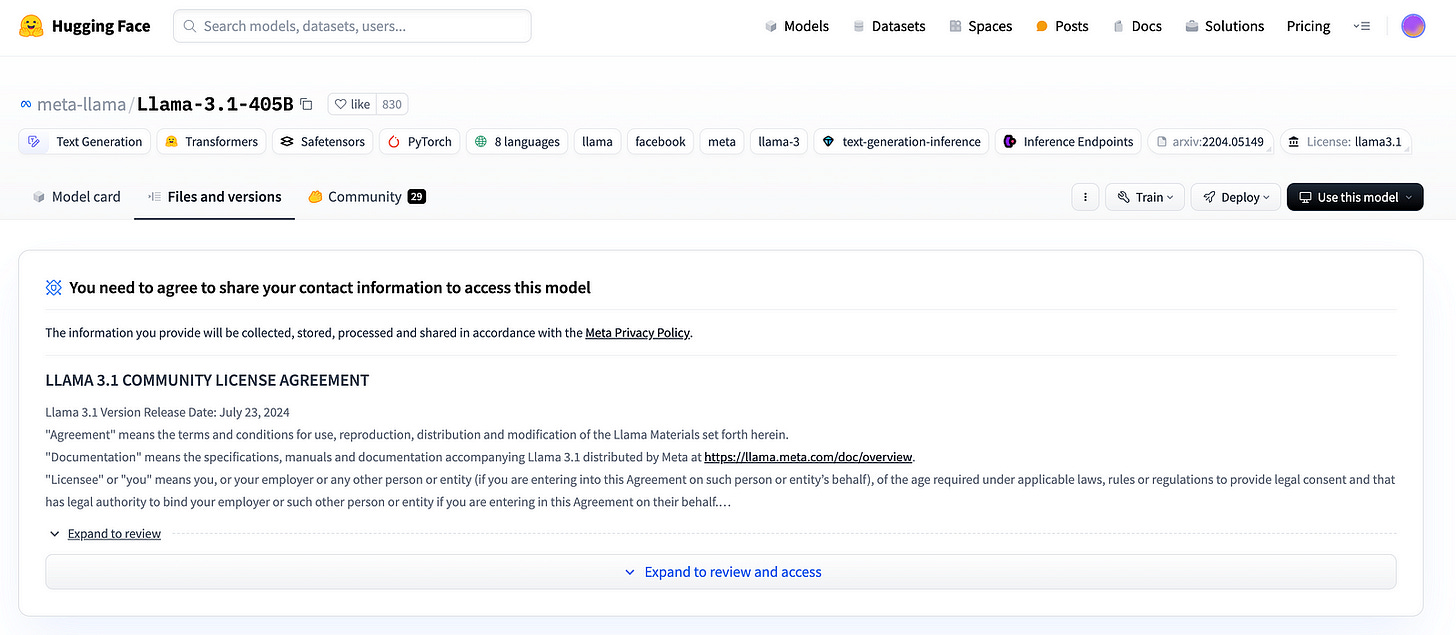Open the Safetensors library tag
1456x635 pixels.
(x=322, y=141)
